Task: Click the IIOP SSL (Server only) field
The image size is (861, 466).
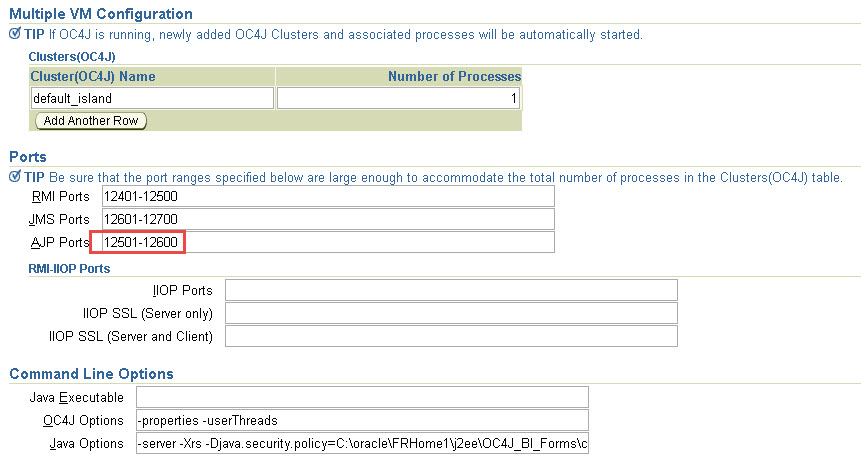Action: 451,313
